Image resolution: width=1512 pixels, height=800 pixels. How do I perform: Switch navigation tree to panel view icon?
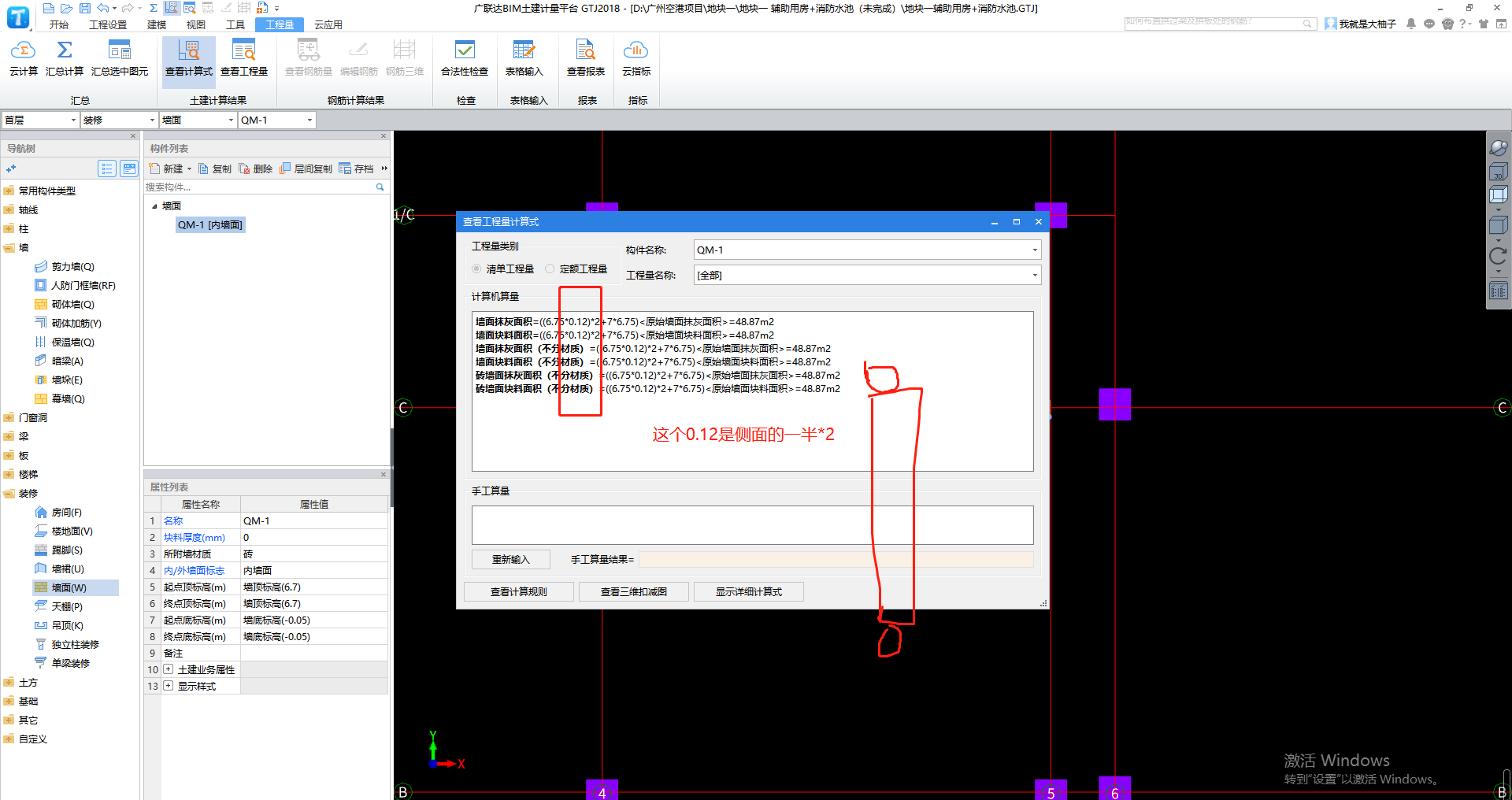(x=129, y=169)
